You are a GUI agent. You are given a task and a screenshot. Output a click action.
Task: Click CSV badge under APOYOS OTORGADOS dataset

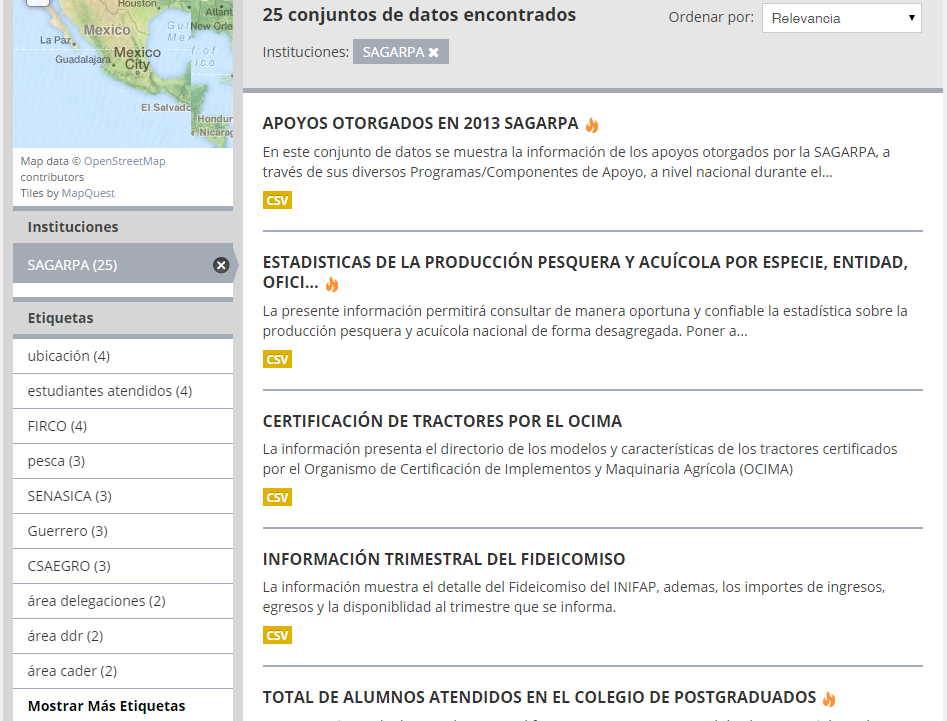(277, 201)
